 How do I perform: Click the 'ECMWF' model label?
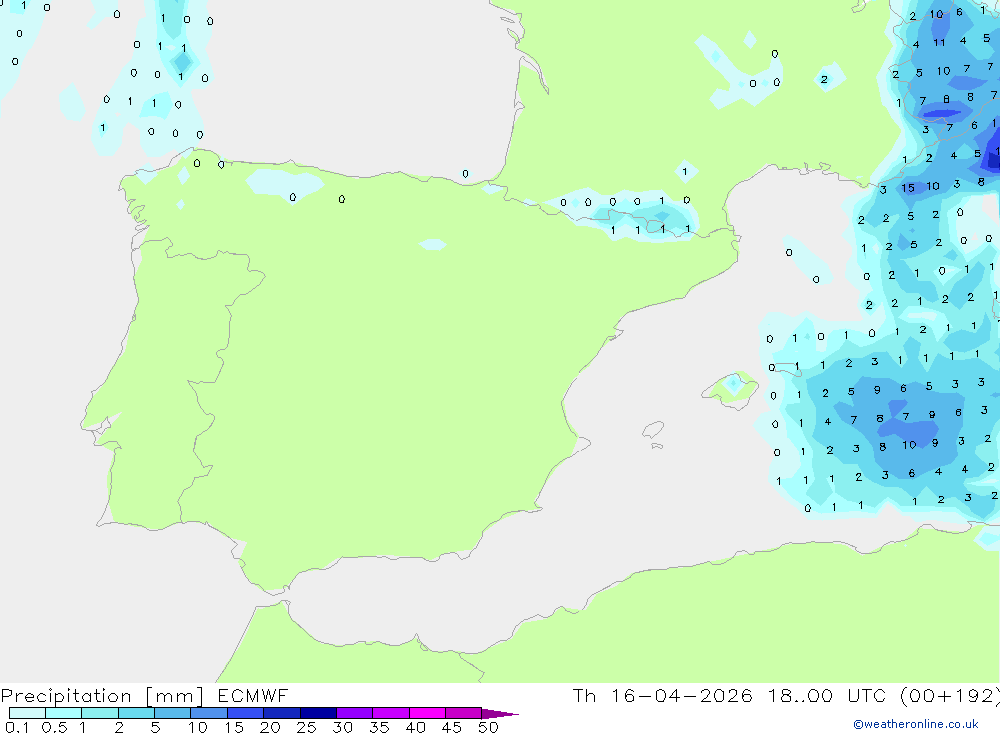click(x=253, y=695)
